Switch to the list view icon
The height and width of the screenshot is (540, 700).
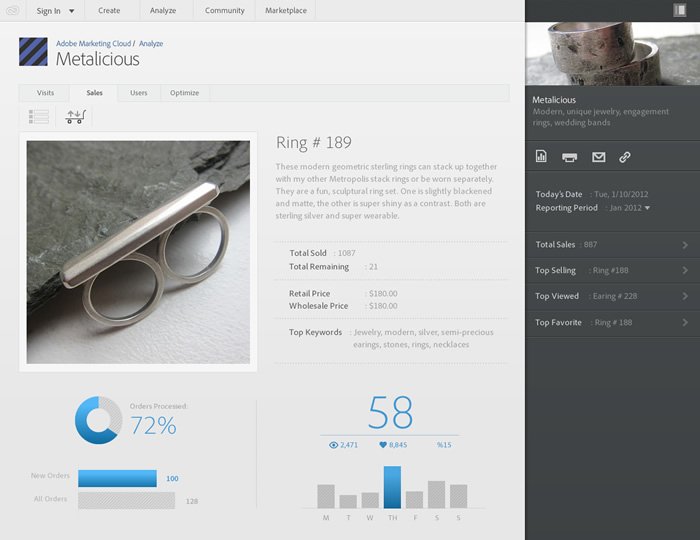pos(39,117)
